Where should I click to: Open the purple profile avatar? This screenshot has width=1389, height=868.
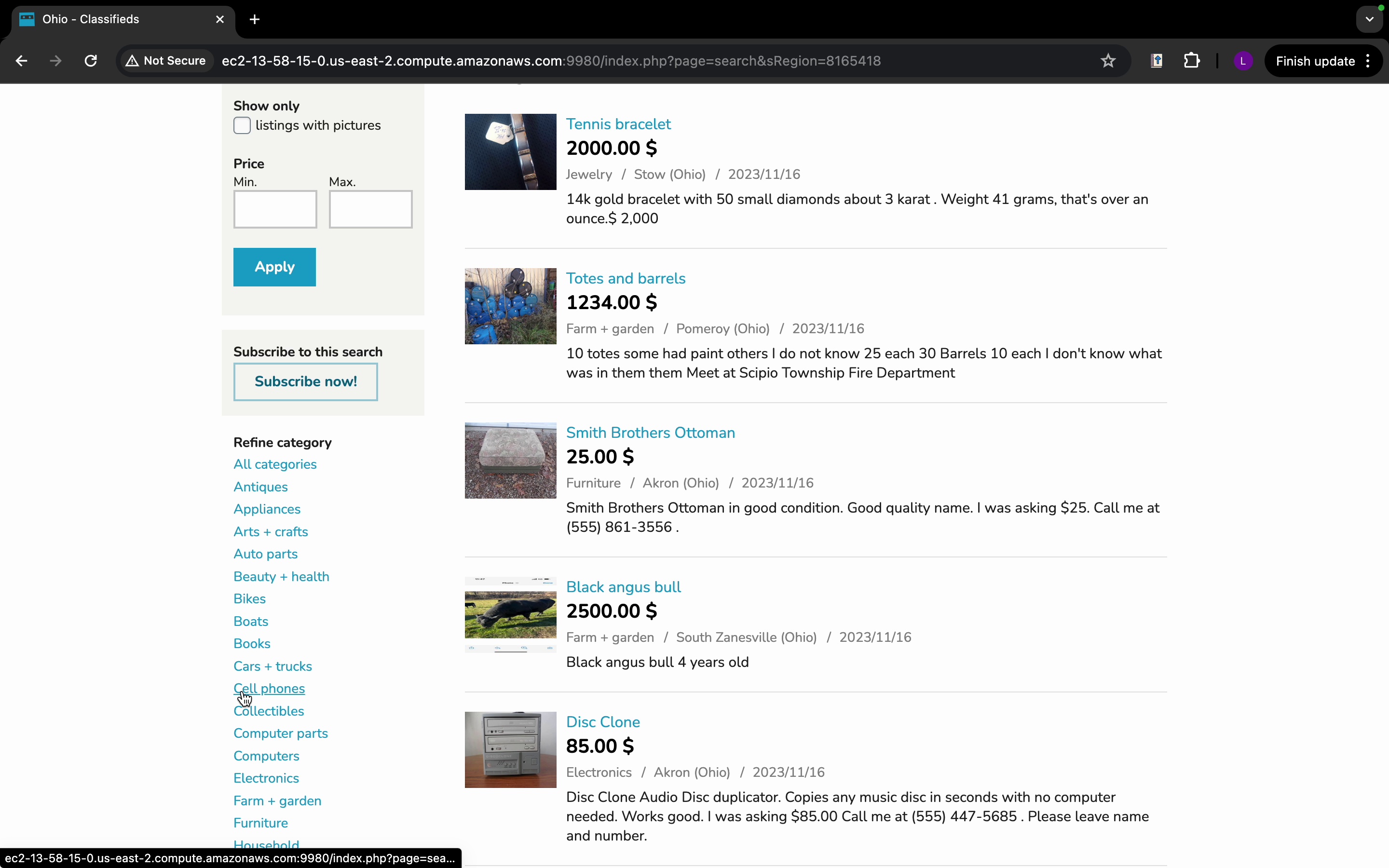[x=1243, y=61]
